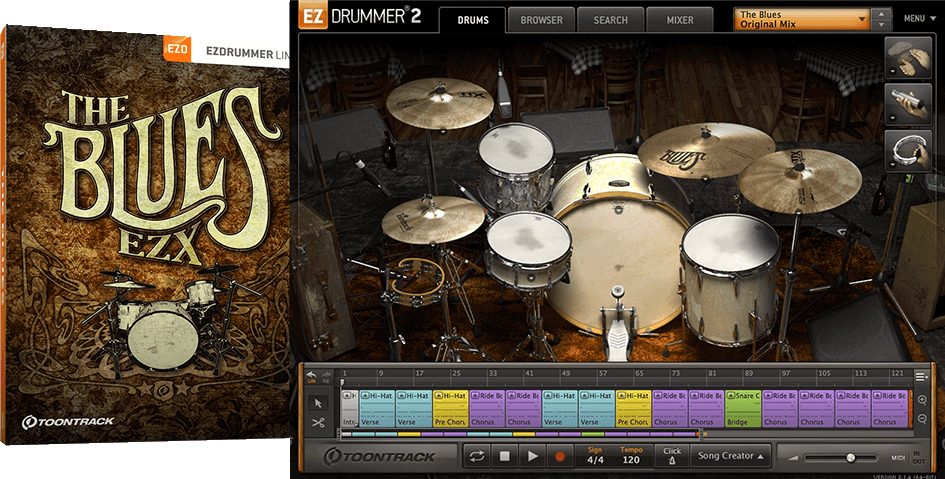Image resolution: width=945 pixels, height=479 pixels.
Task: Zoom out the song track
Action: pos(921,419)
